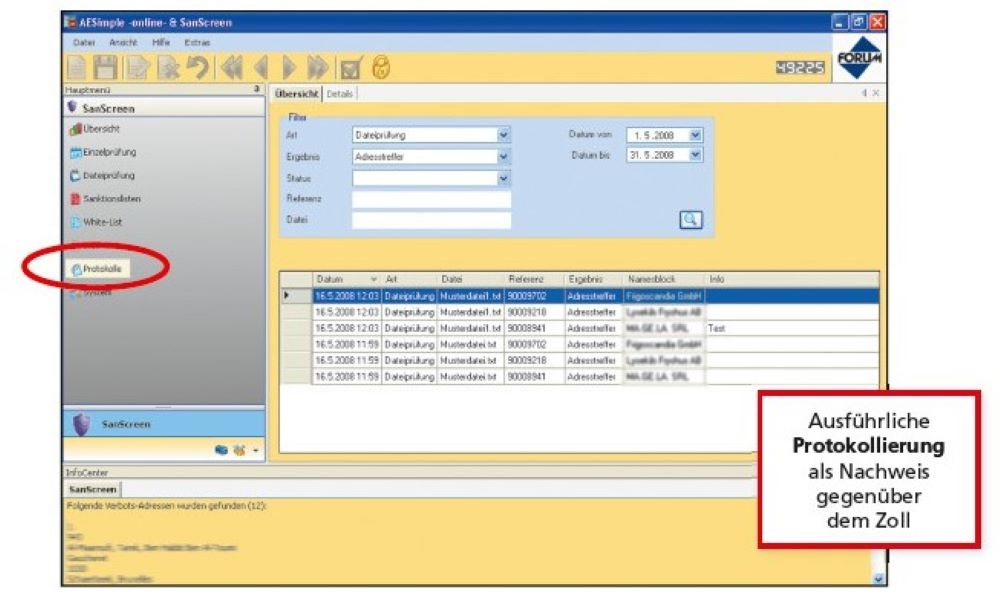The image size is (1000, 603).
Task: Go to next record arrow
Action: 289,67
